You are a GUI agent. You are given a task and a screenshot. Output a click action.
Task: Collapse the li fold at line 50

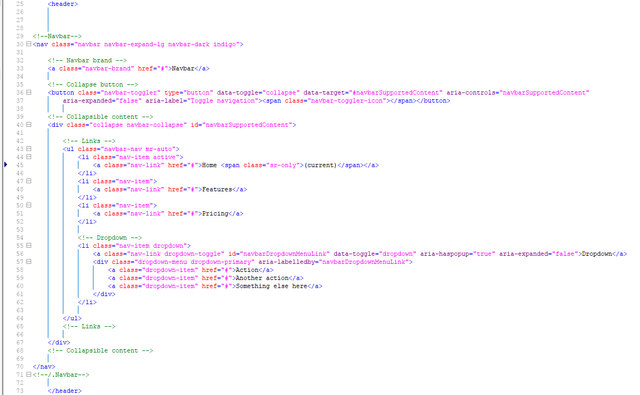click(x=29, y=205)
